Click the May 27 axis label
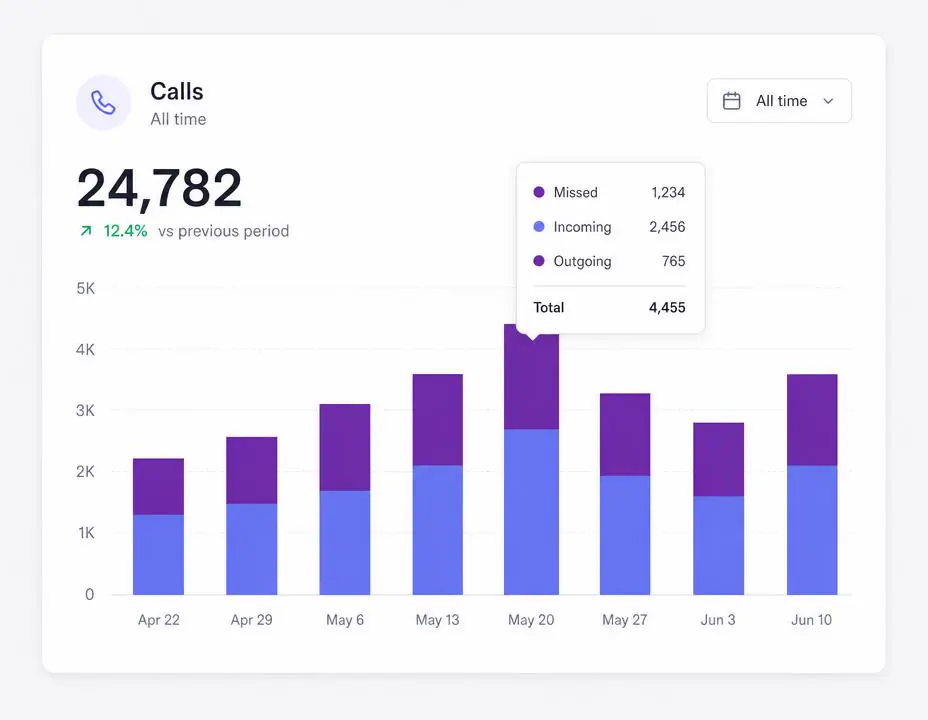The image size is (928, 720). click(624, 619)
